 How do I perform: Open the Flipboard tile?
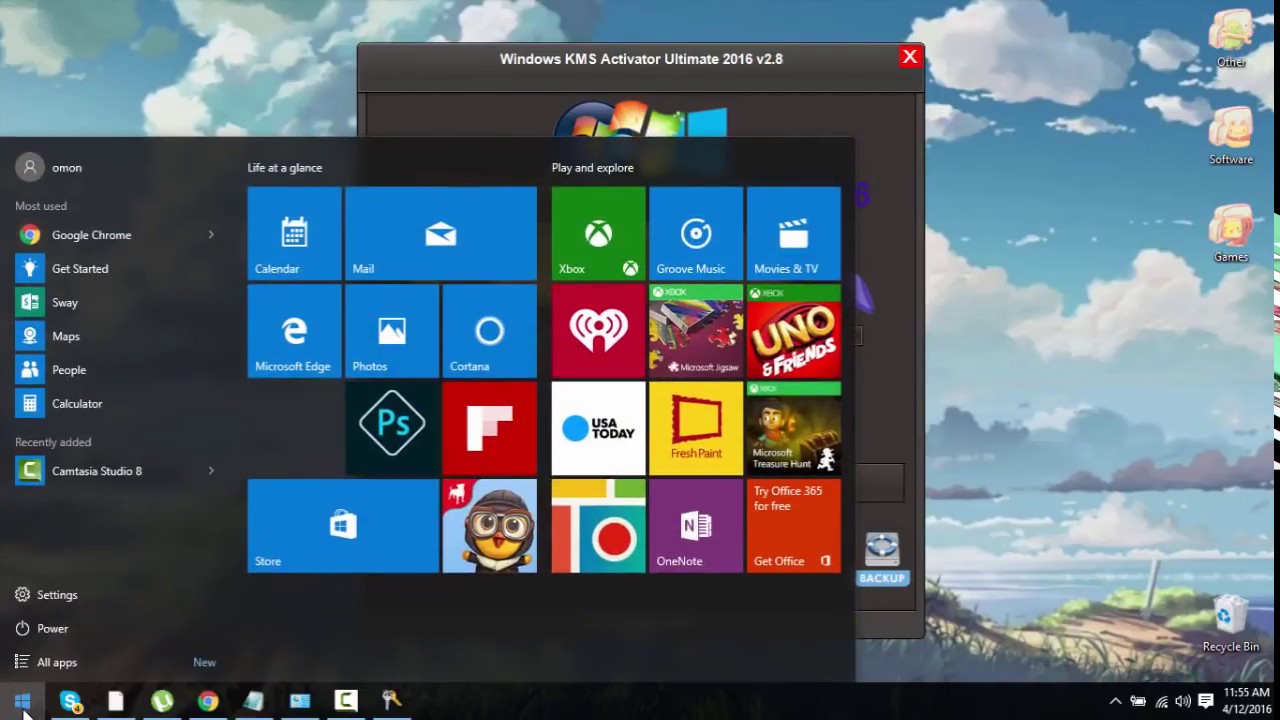(490, 428)
